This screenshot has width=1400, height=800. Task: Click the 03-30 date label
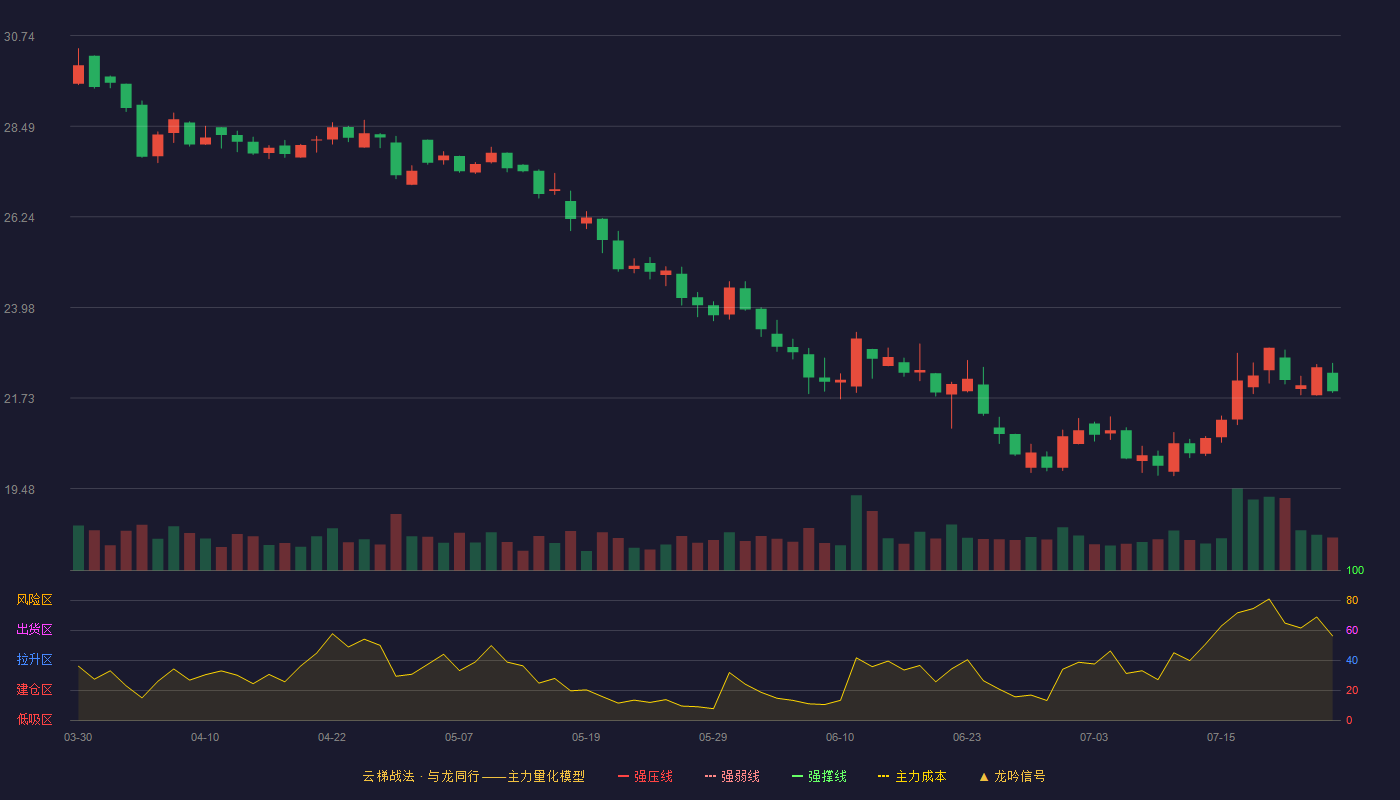(78, 737)
